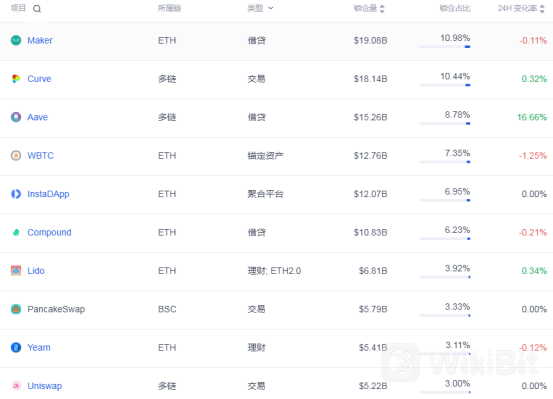Sort by 24H 变化率 change arrows

[x=542, y=9]
